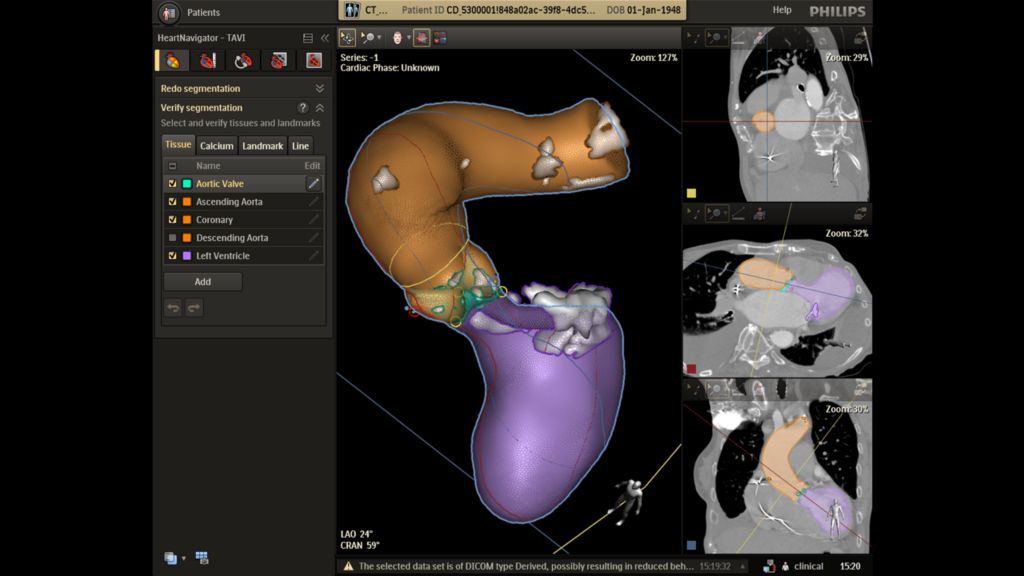Expand the Redo segmentation section

(319, 88)
